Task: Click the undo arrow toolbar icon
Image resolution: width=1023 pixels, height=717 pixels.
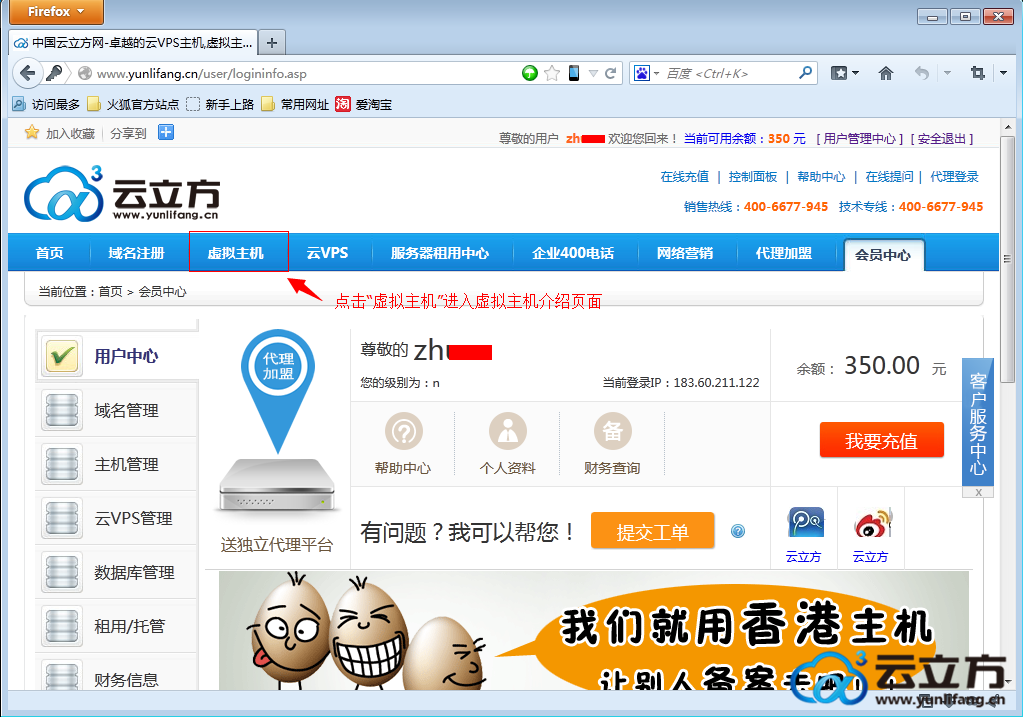Action: pyautogui.click(x=921, y=73)
